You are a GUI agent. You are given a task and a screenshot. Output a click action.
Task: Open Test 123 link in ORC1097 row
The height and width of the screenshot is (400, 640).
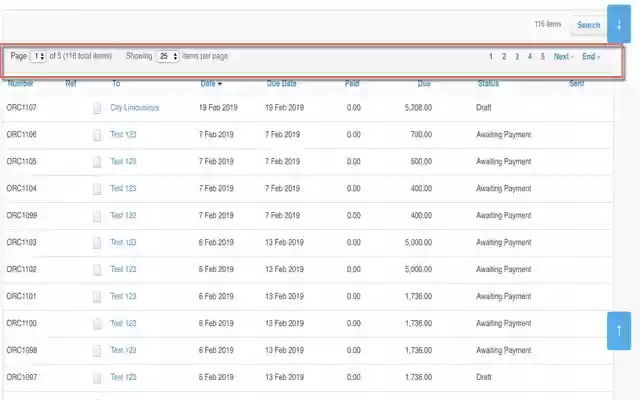click(x=123, y=377)
